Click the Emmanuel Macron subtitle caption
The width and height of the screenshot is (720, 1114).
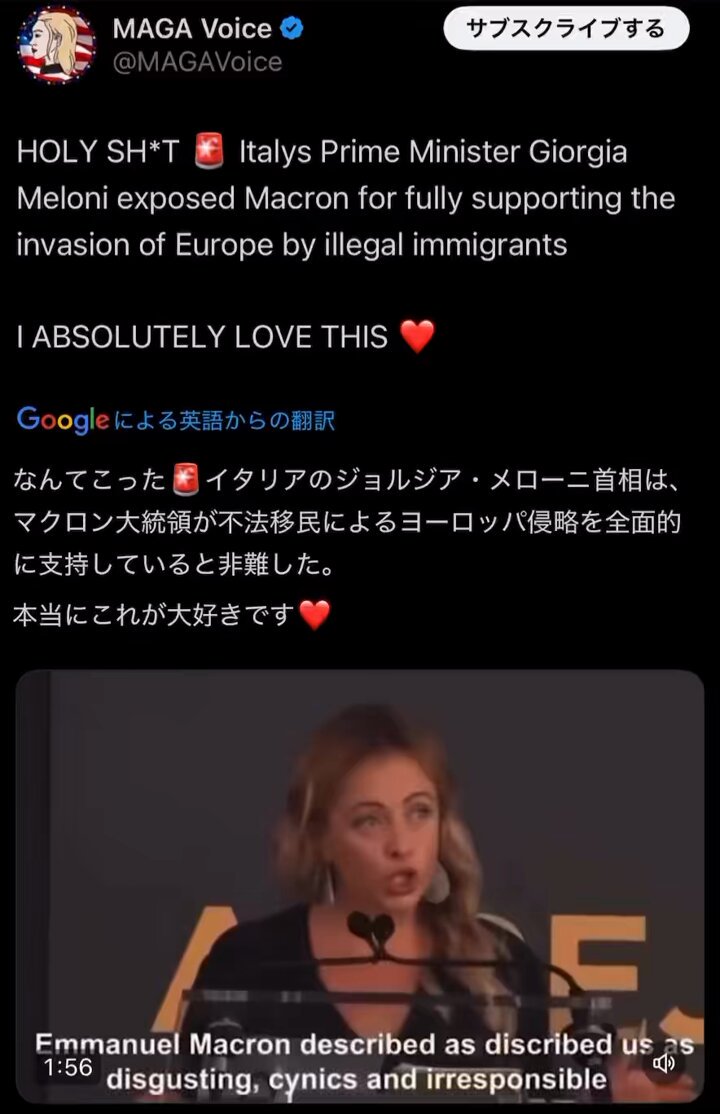[363, 1061]
